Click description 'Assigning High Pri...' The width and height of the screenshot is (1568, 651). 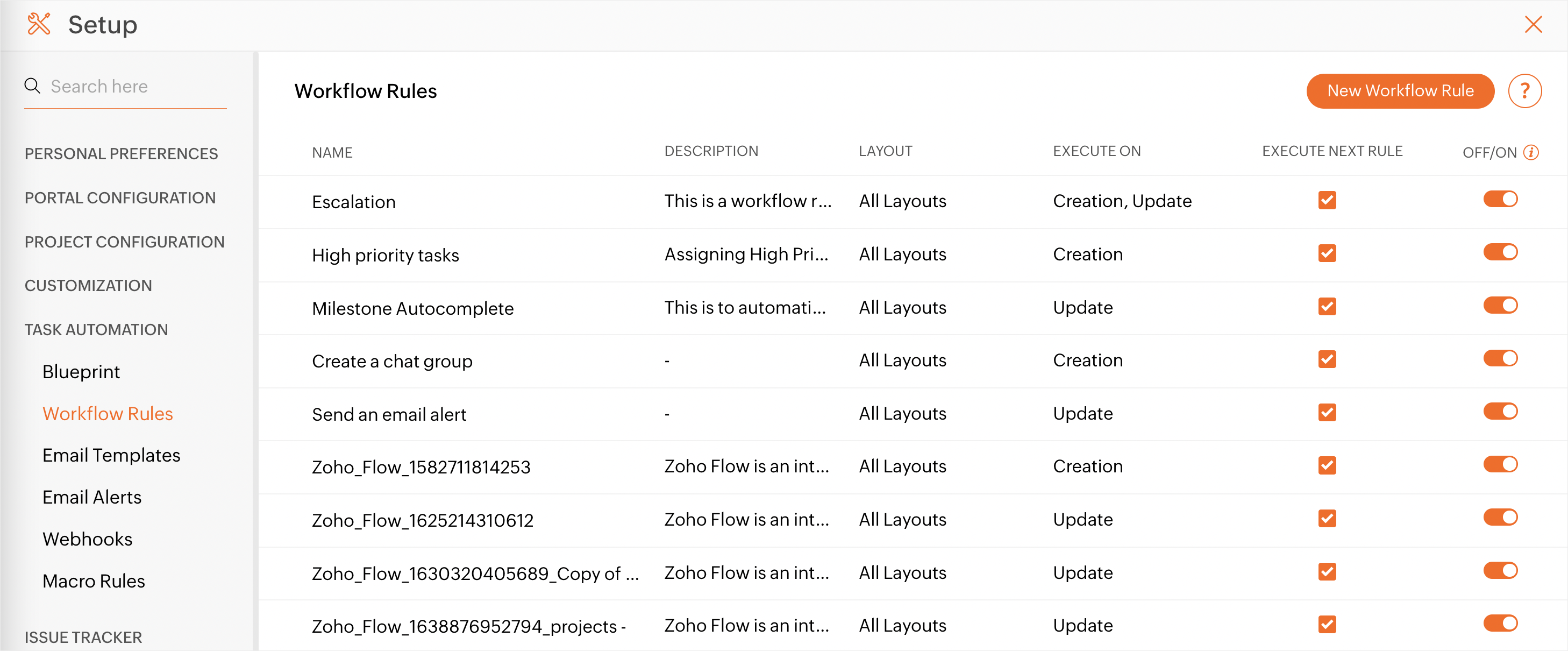746,254
